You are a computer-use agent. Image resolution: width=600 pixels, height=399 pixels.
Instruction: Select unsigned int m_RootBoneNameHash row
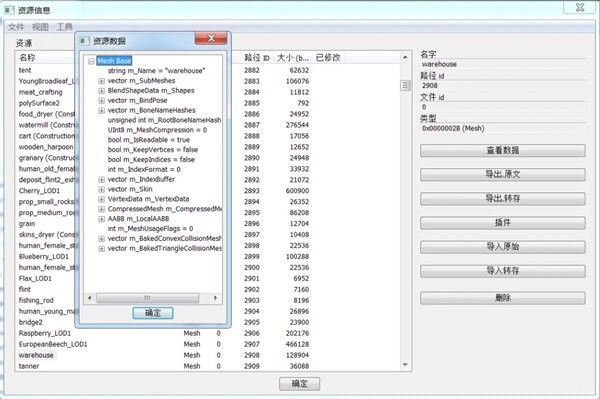pyautogui.click(x=164, y=120)
